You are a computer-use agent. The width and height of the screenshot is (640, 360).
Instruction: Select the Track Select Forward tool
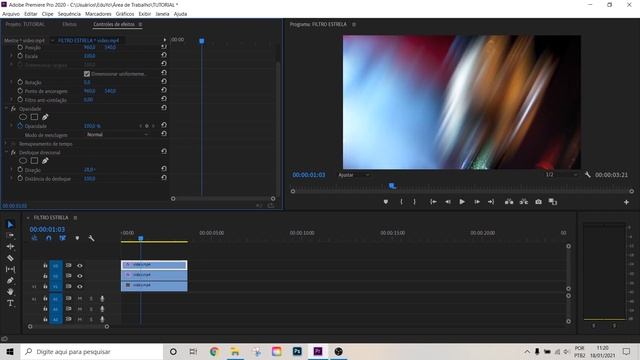click(10, 236)
